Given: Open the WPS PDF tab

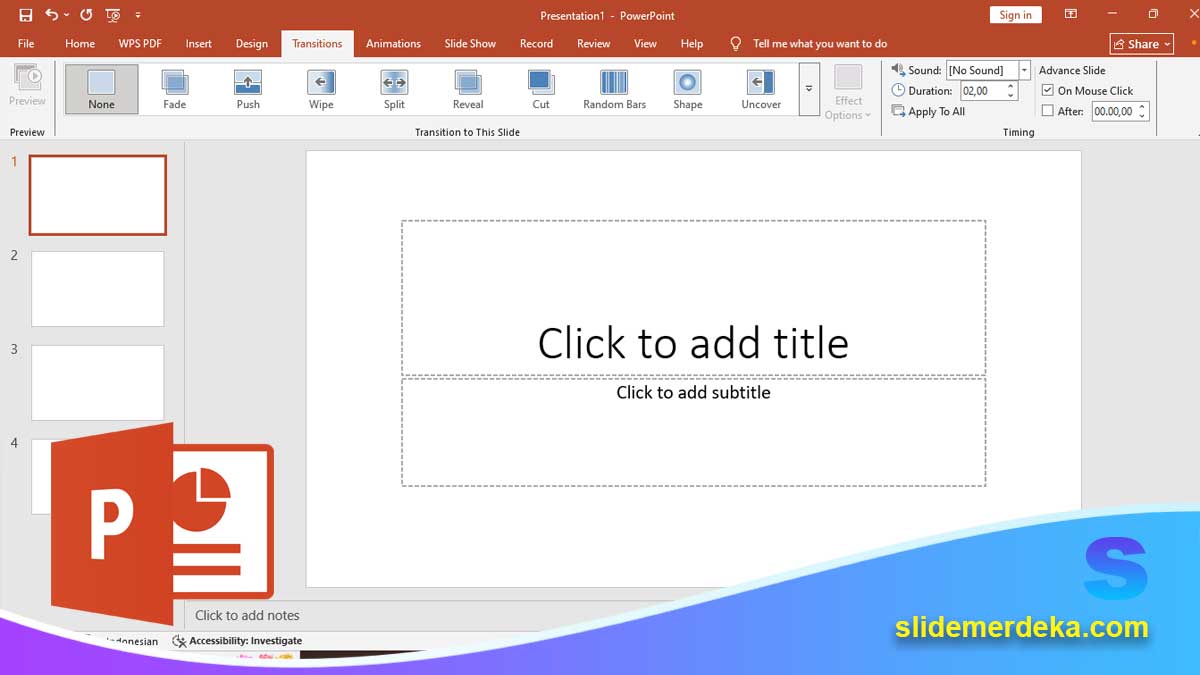Looking at the screenshot, I should (140, 44).
